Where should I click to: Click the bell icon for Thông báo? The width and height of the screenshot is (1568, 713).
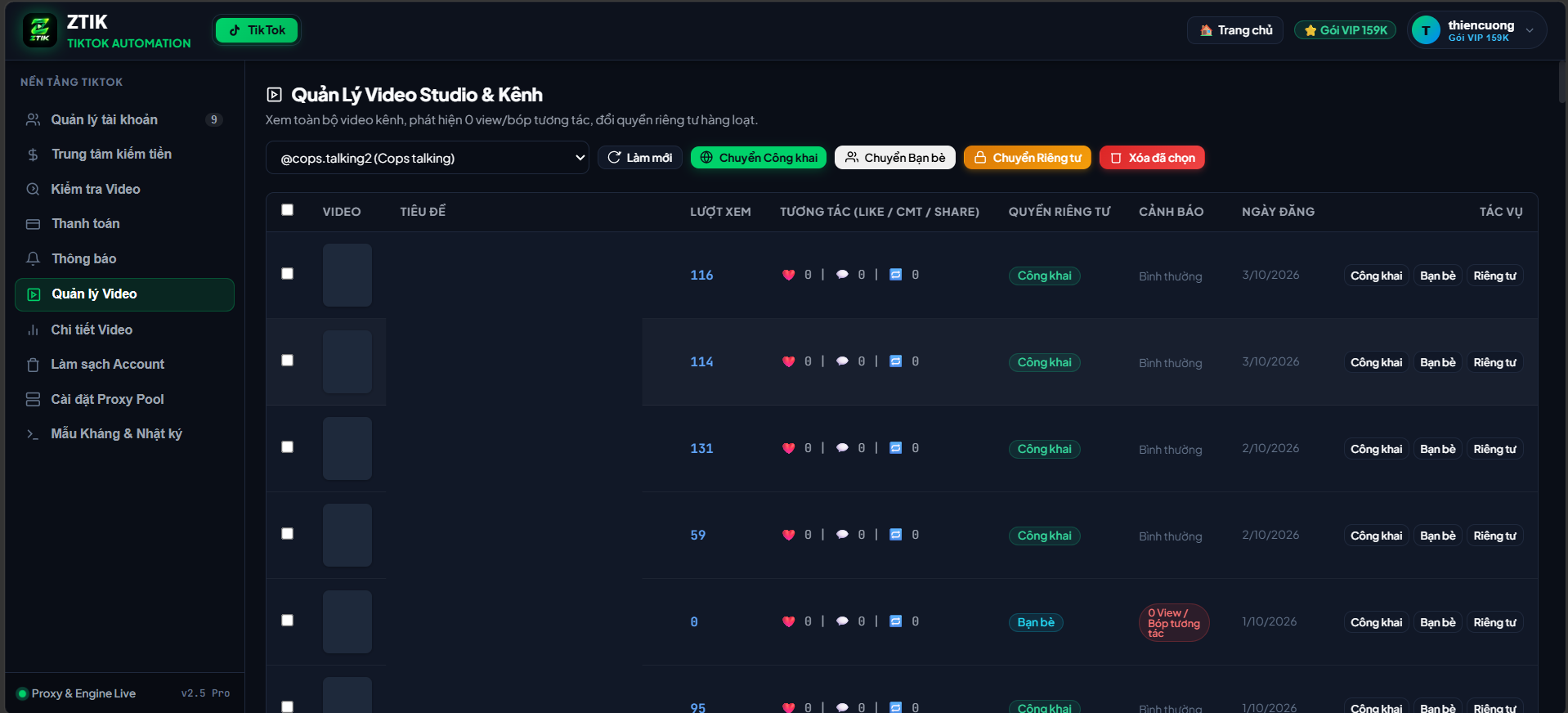(33, 258)
